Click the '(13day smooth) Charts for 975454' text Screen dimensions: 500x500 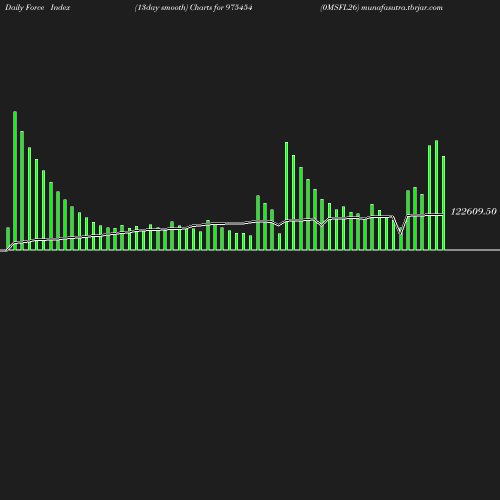pos(193,8)
